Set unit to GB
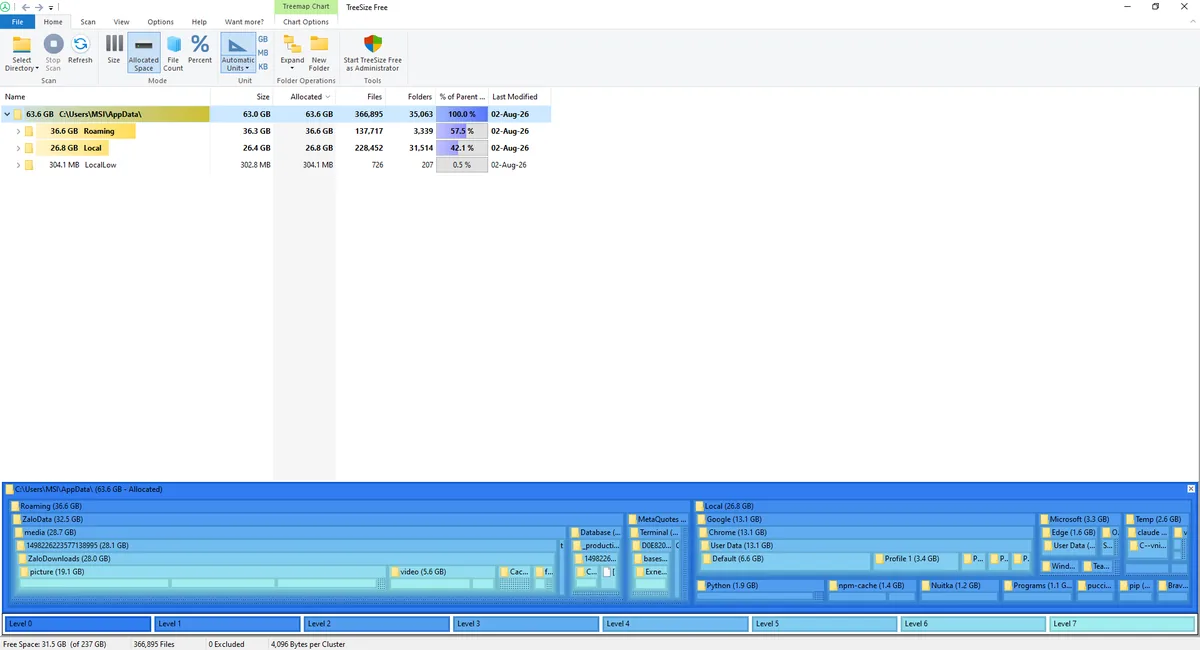 click(x=263, y=39)
